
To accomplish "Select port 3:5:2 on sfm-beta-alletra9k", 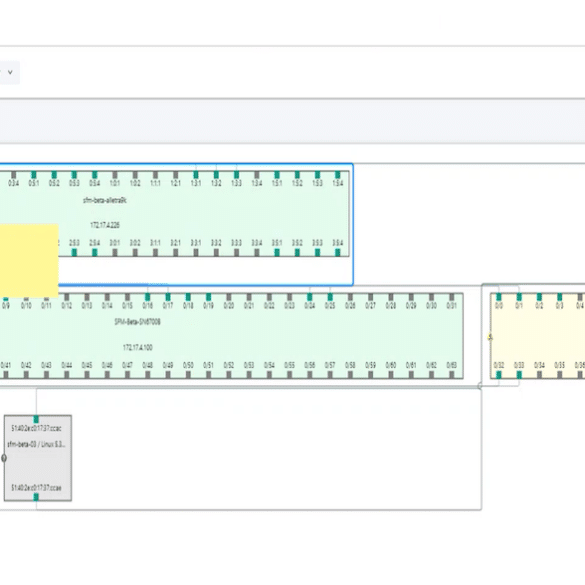I will [297, 253].
